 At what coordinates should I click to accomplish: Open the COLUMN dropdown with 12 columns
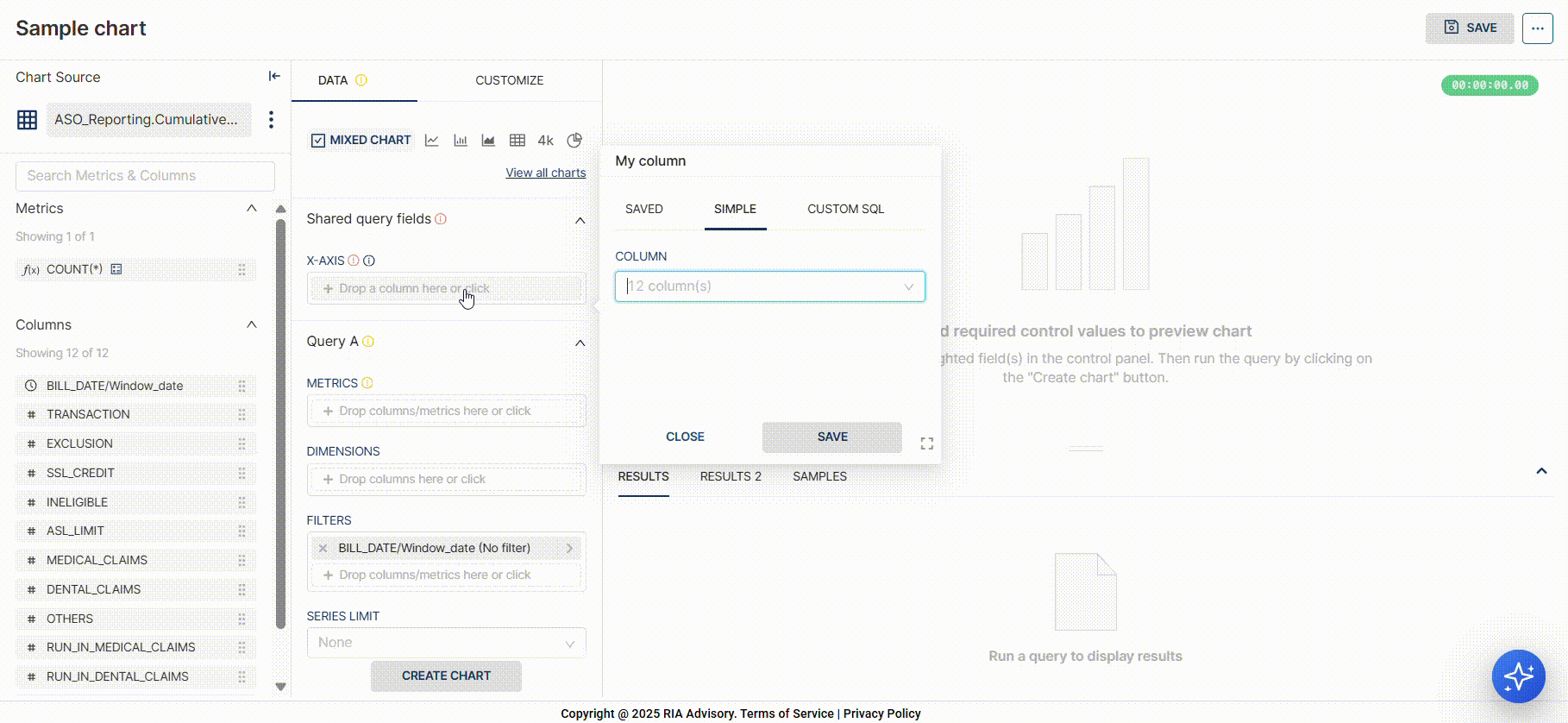click(769, 286)
